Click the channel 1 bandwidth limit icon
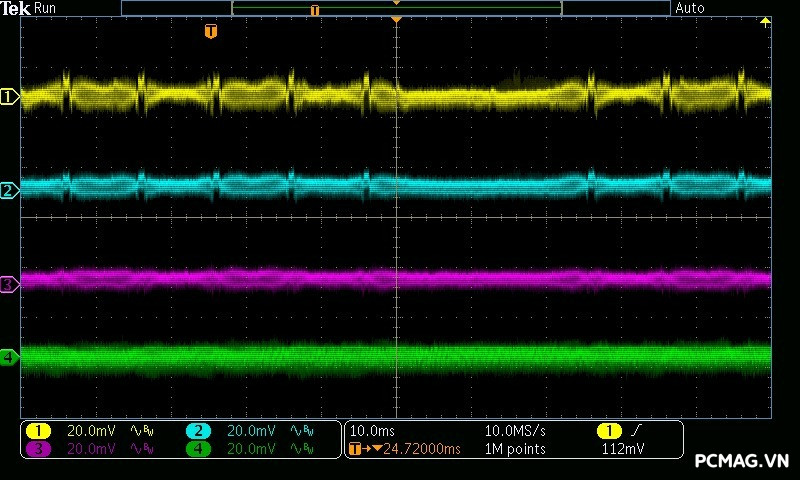The width and height of the screenshot is (800, 480). coord(144,431)
